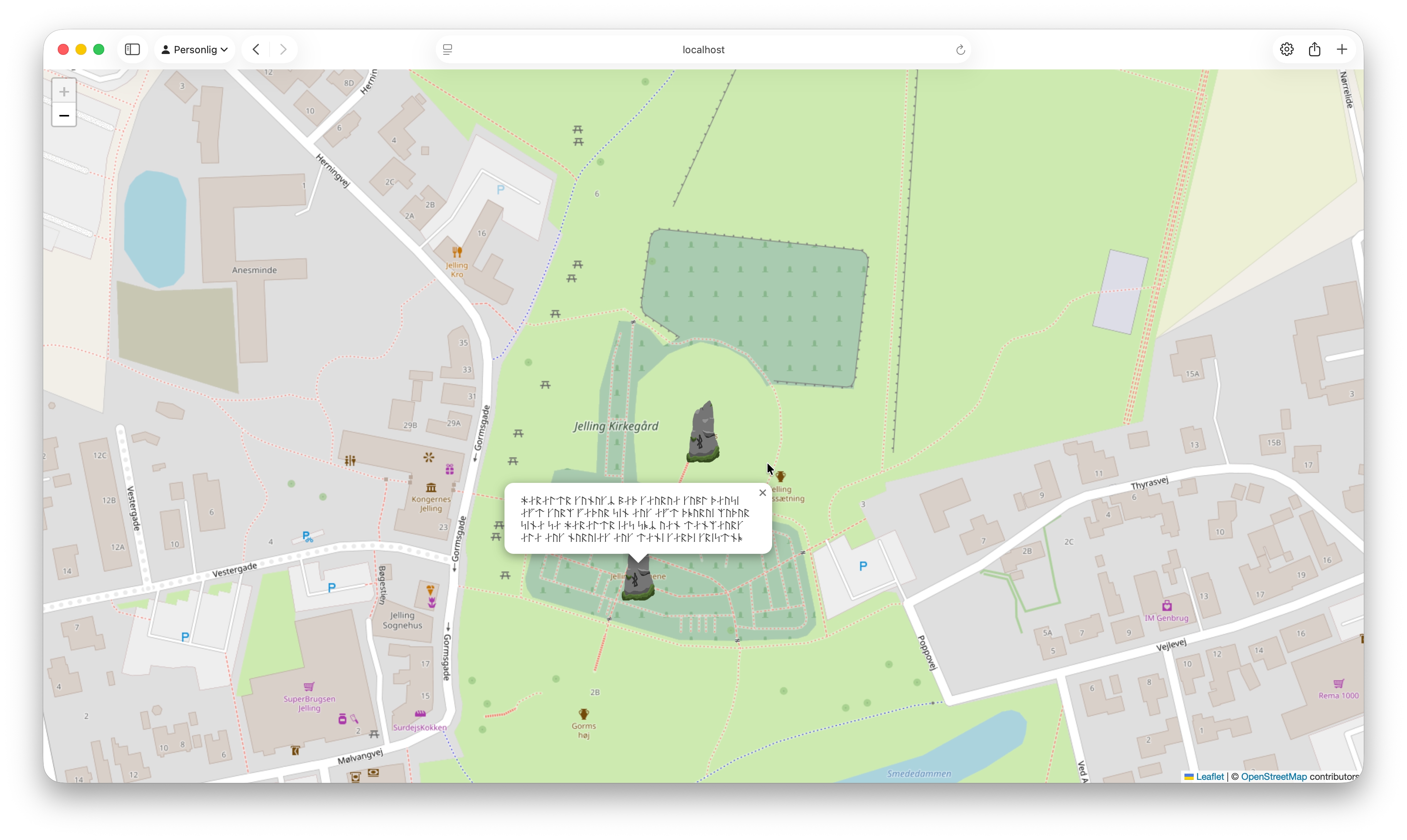
Task: Open a new tab with the plus
Action: click(x=1342, y=50)
